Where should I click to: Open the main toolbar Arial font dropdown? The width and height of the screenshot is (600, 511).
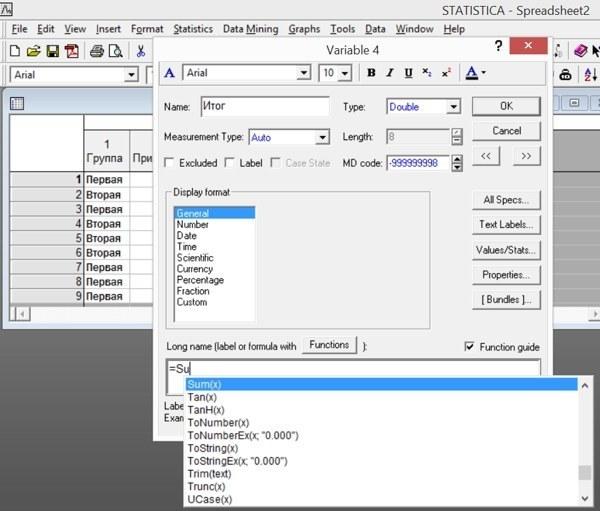[x=131, y=75]
